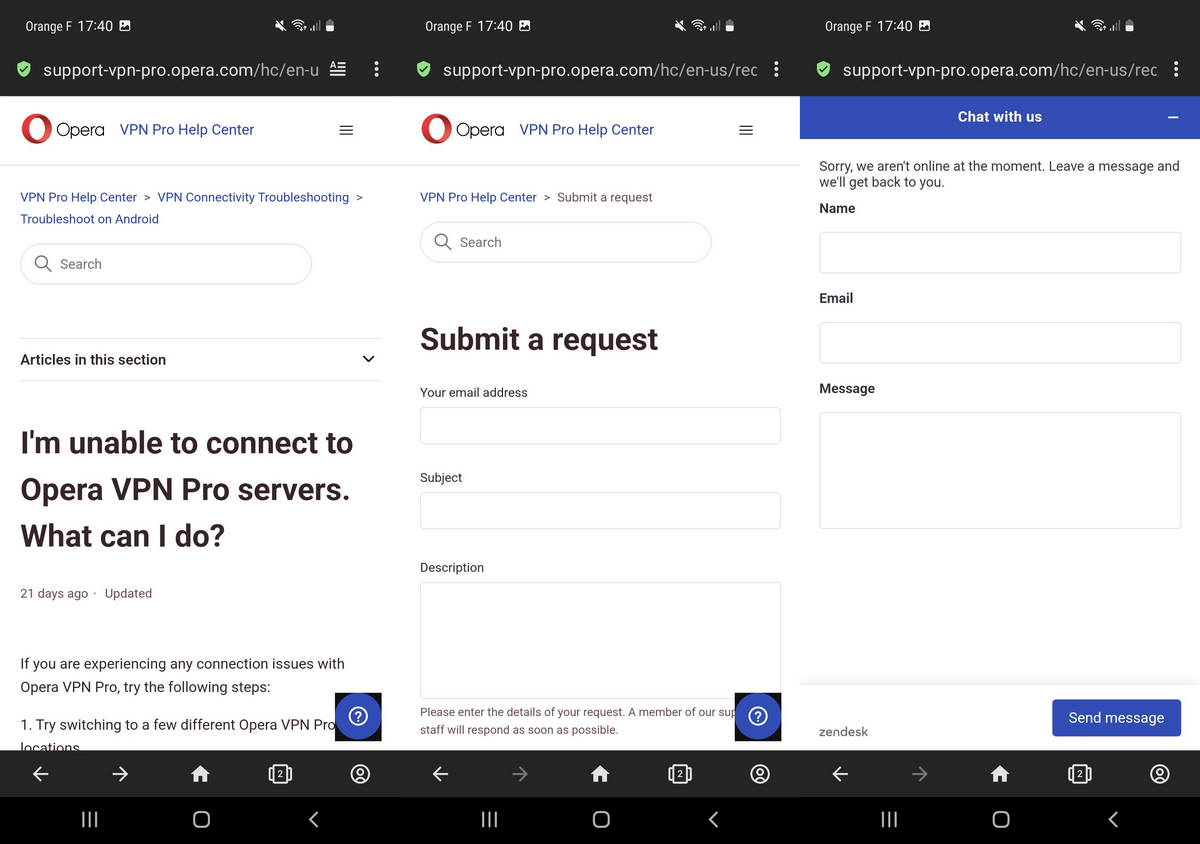This screenshot has width=1200, height=844.
Task: Open the profile icon on the middle screen
Action: tap(760, 774)
